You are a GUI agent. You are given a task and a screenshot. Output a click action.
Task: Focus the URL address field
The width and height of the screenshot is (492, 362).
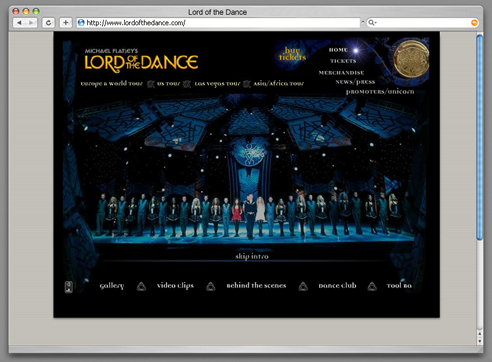coord(218,23)
